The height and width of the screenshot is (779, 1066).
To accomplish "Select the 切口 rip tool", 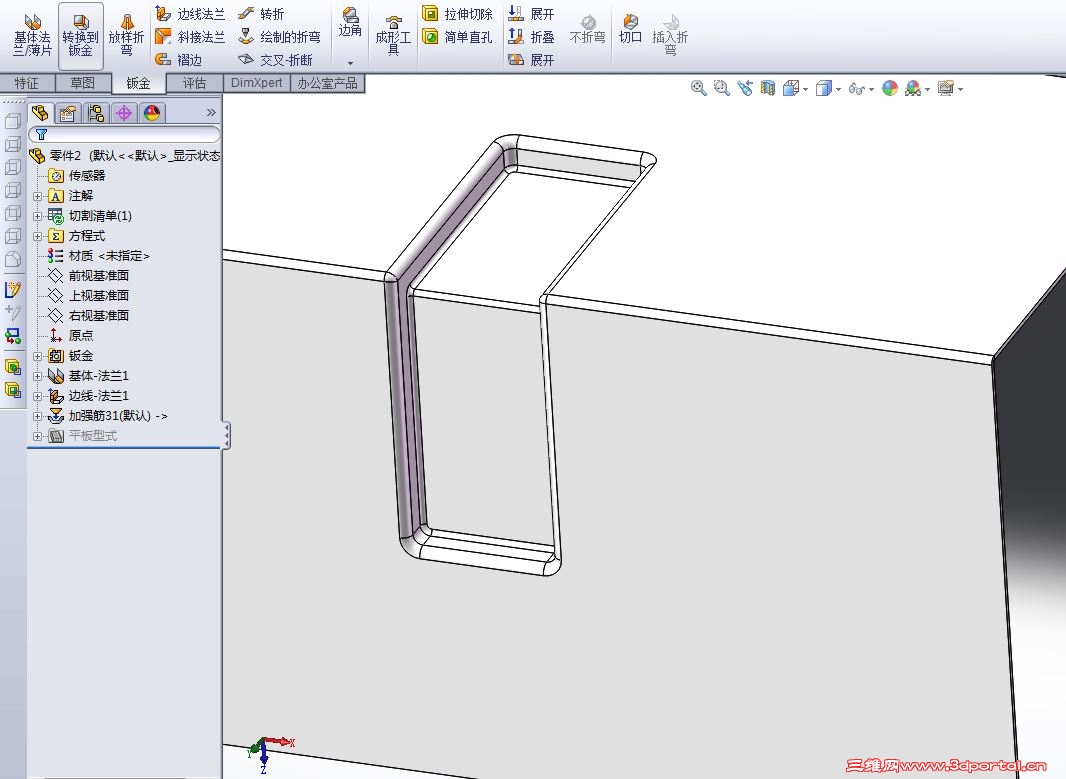I will [630, 29].
